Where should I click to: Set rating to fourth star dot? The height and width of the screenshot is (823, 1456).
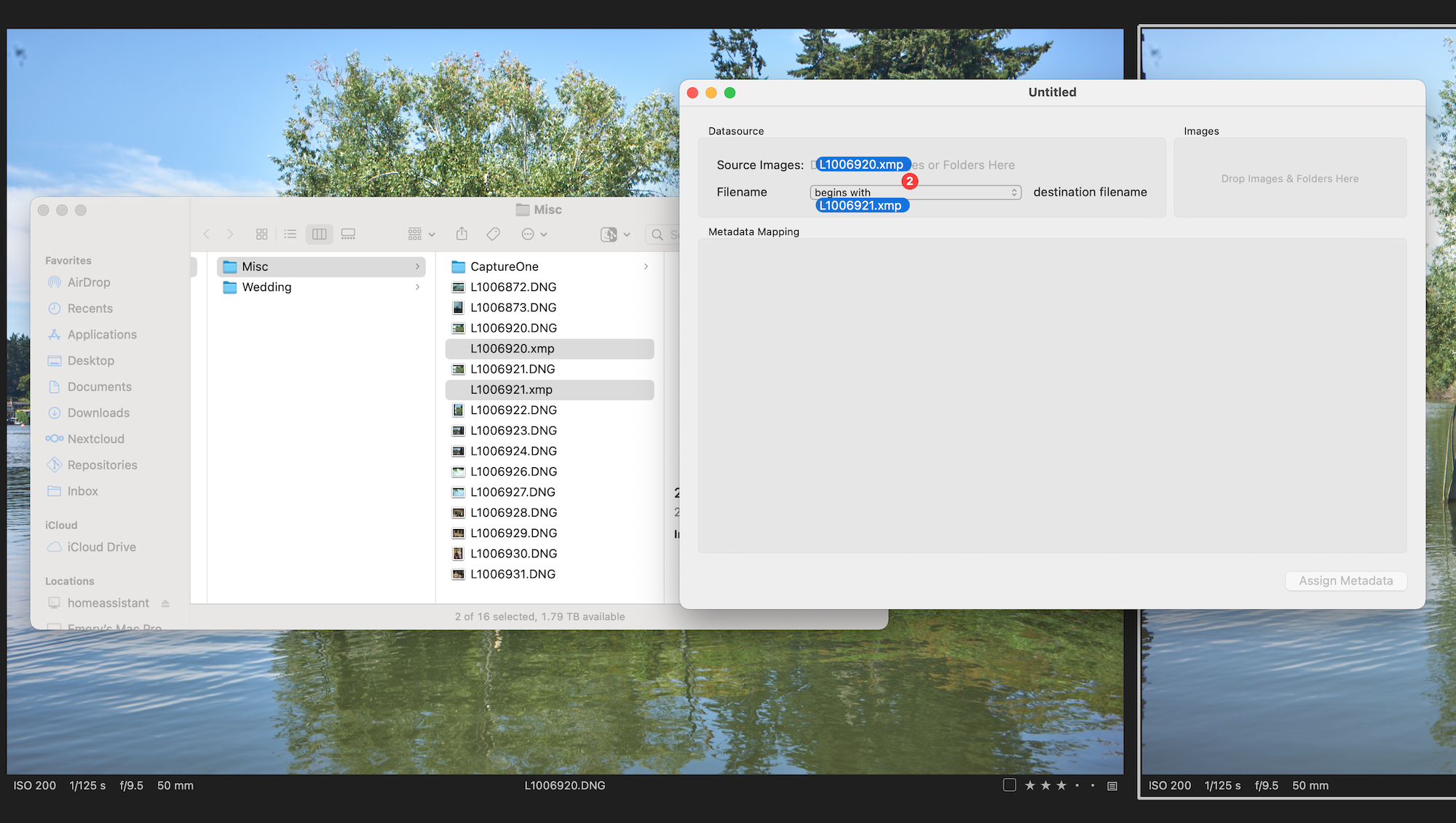tap(1077, 786)
